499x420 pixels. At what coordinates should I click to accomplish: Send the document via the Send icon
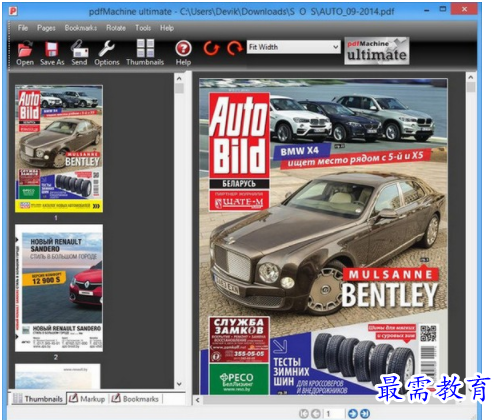pyautogui.click(x=79, y=53)
